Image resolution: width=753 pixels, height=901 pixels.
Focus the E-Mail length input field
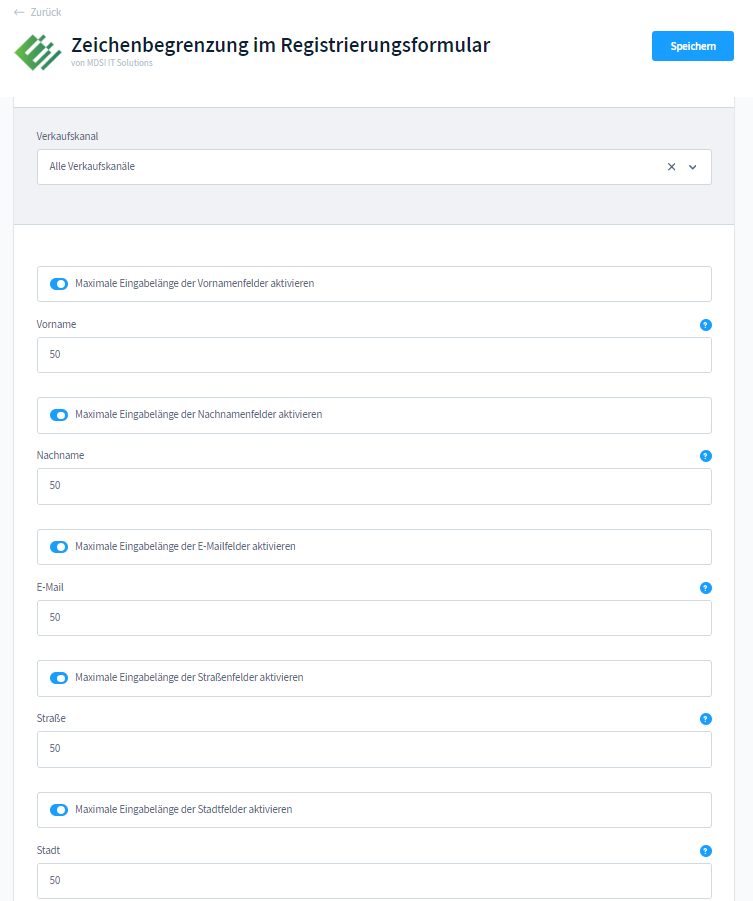[374, 618]
